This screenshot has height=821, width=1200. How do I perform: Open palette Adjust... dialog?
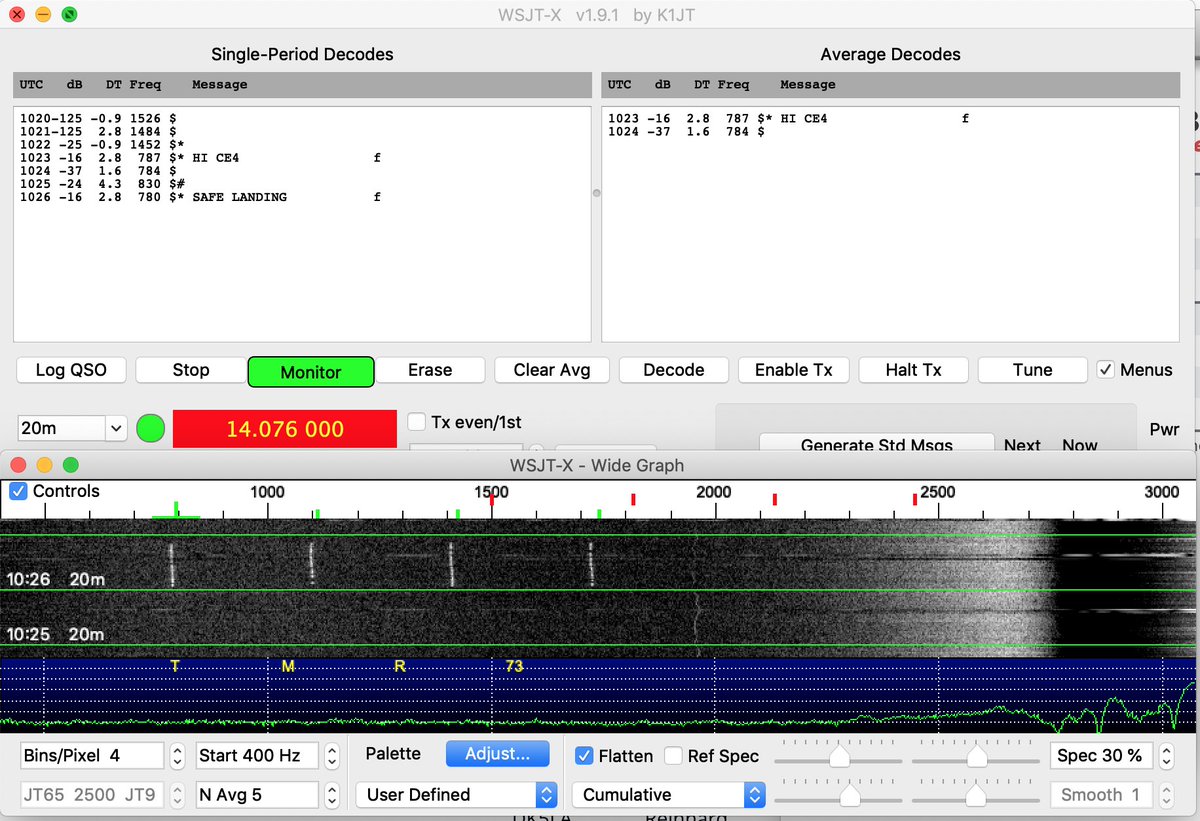(x=497, y=753)
